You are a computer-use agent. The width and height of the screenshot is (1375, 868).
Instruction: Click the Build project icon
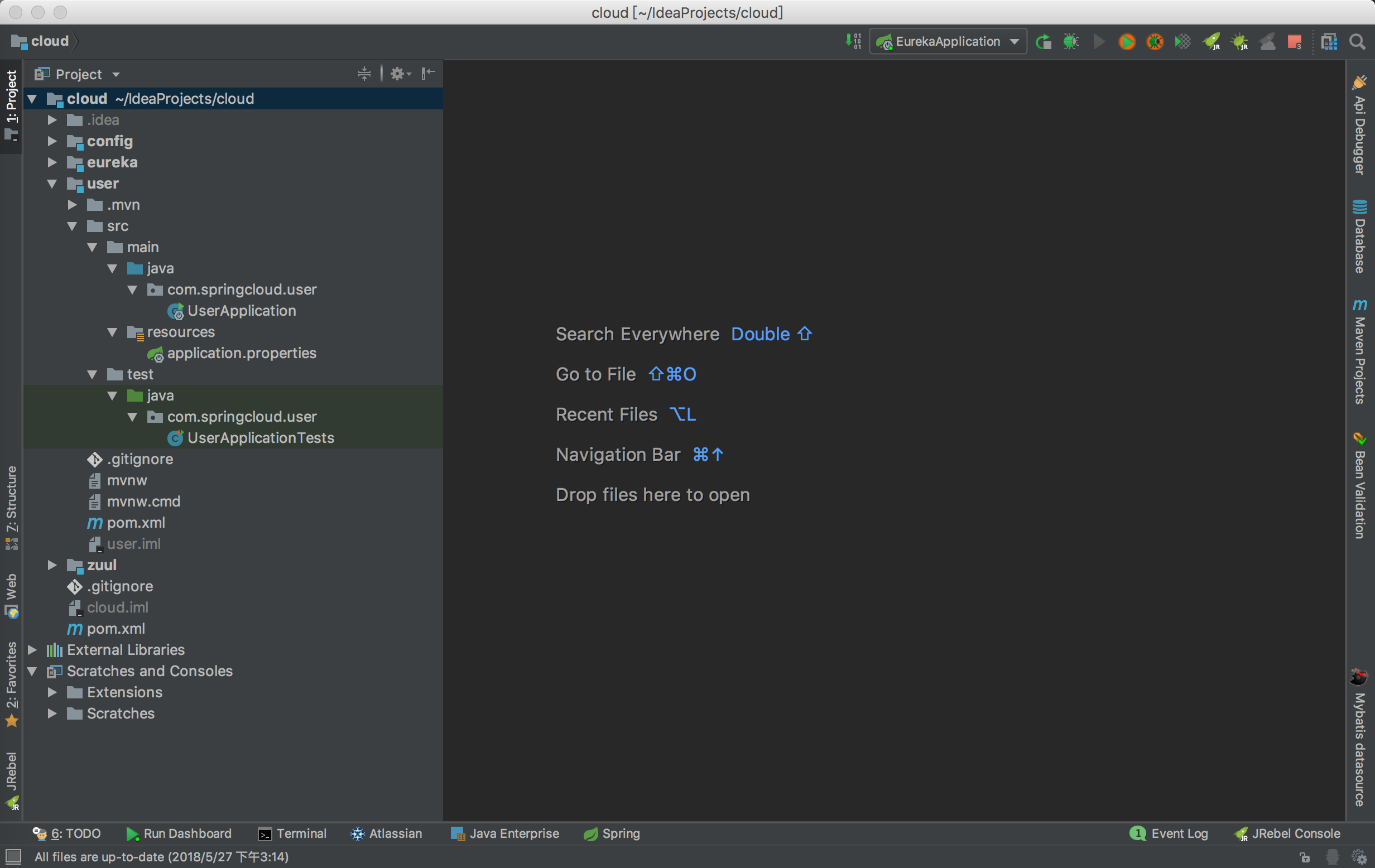coord(853,42)
